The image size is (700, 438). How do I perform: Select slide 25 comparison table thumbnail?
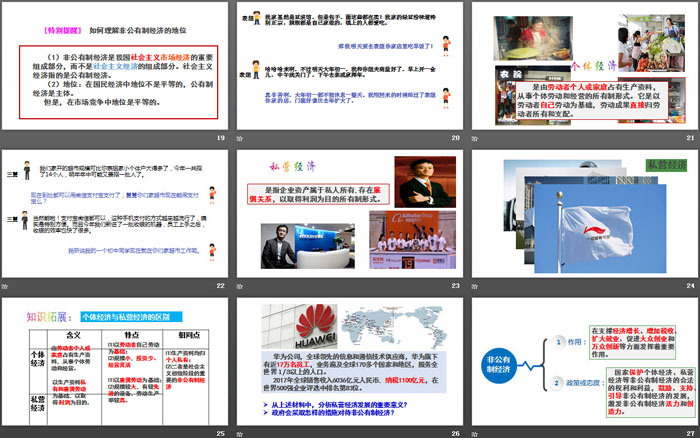pyautogui.click(x=115, y=362)
